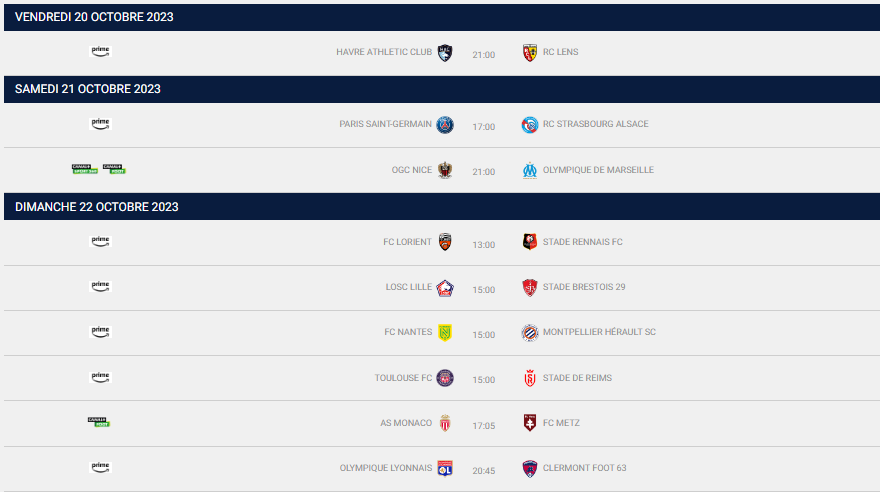Open the Stade de Reims team name
This screenshot has width=880, height=492.
tap(577, 378)
